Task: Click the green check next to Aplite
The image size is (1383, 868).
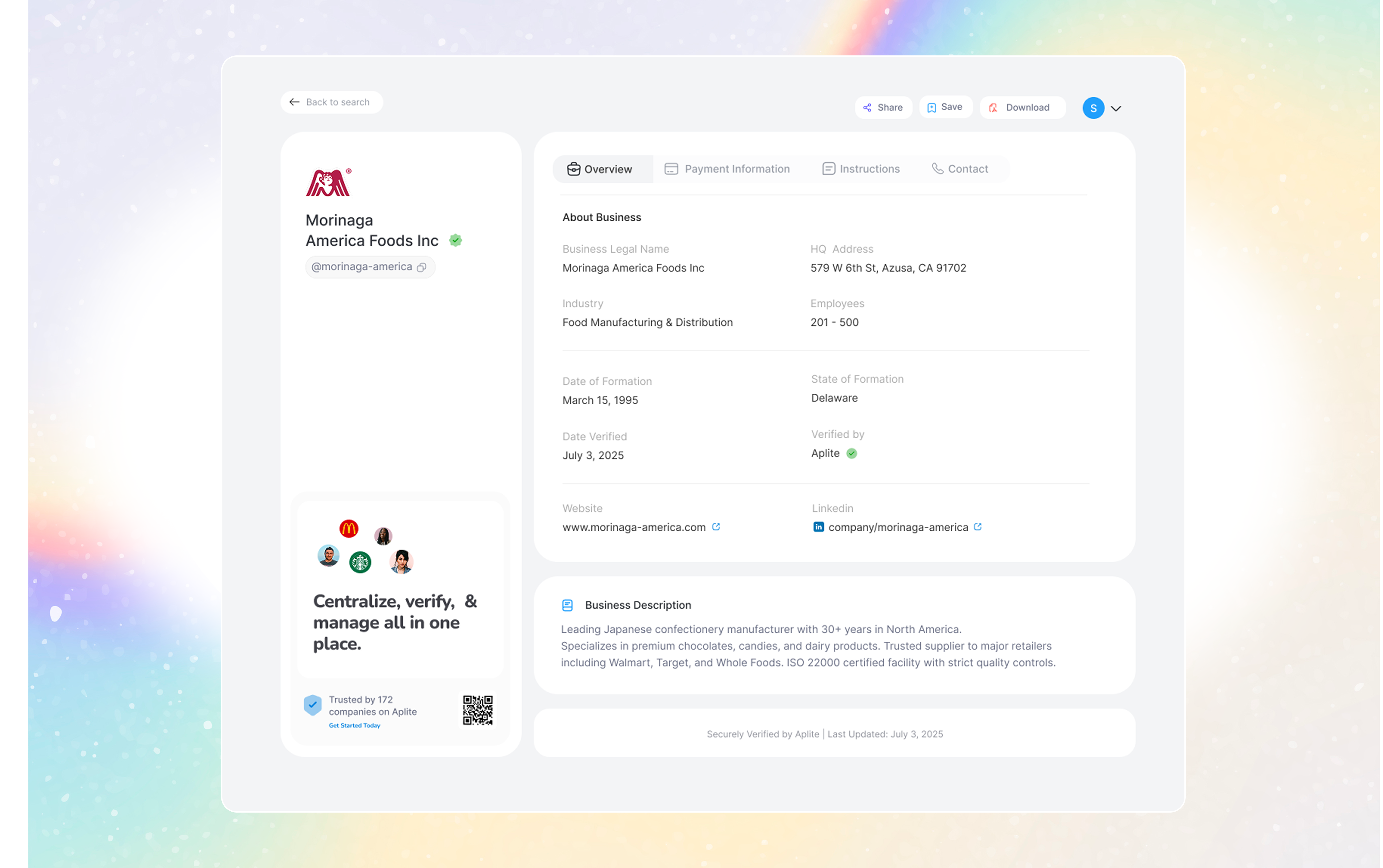Action: click(x=852, y=453)
